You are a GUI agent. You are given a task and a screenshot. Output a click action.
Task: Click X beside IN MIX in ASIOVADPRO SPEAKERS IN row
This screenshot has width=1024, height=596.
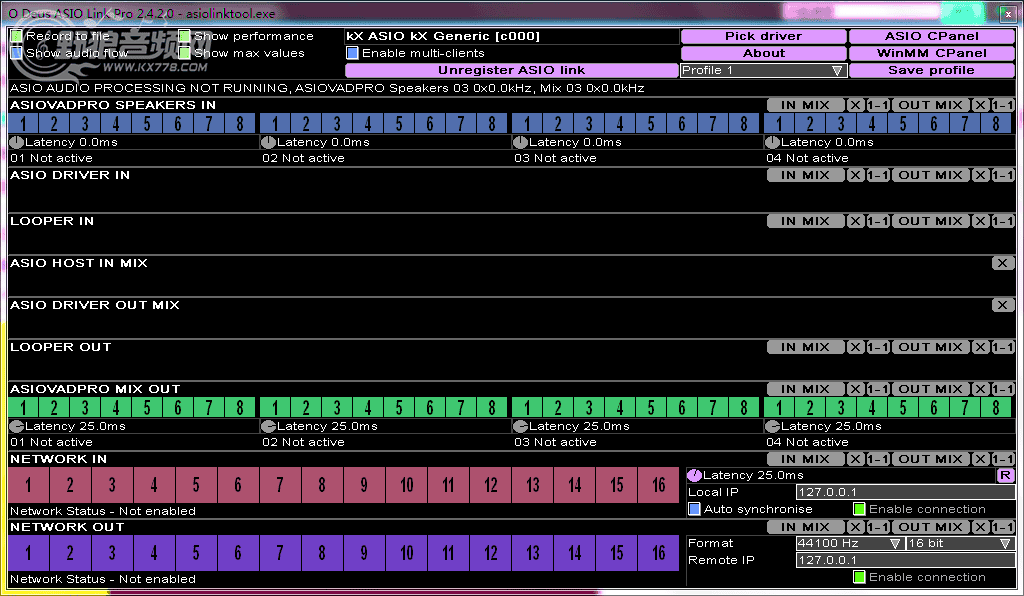click(x=855, y=105)
